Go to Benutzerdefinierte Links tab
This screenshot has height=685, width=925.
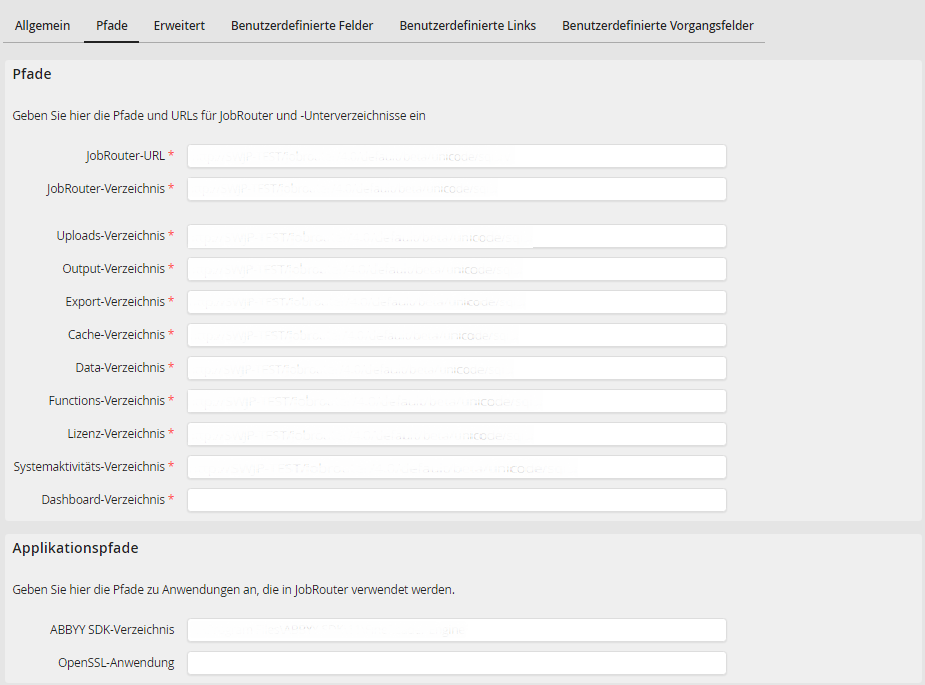467,25
